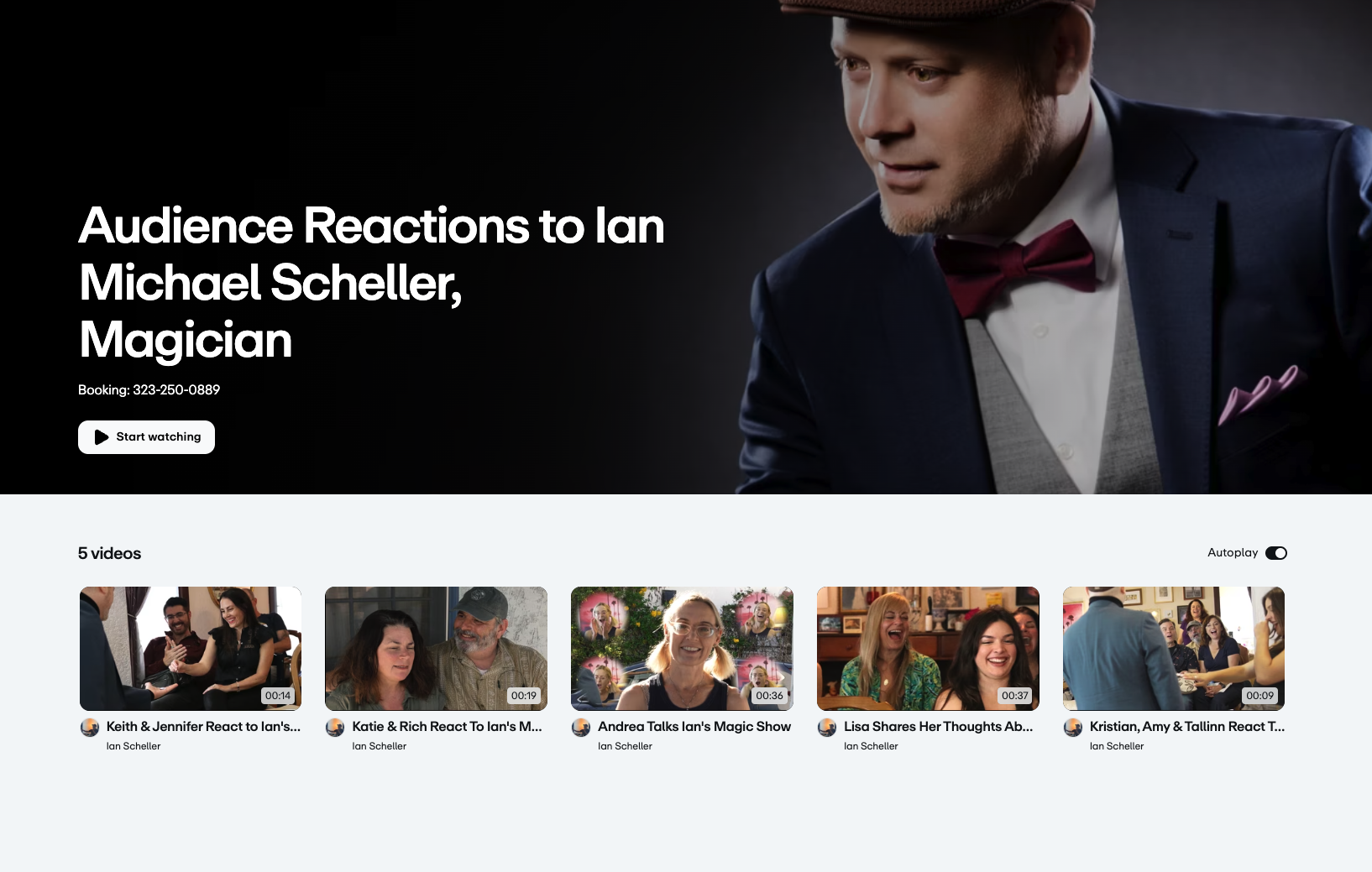Toggle the Autoplay switch
Viewport: 1372px width, 872px height.
tap(1275, 553)
